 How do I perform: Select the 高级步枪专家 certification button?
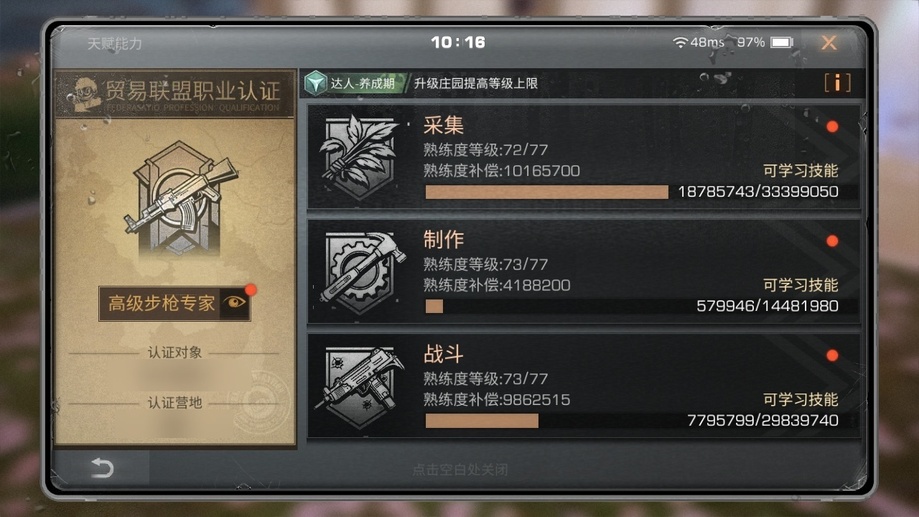click(x=175, y=304)
